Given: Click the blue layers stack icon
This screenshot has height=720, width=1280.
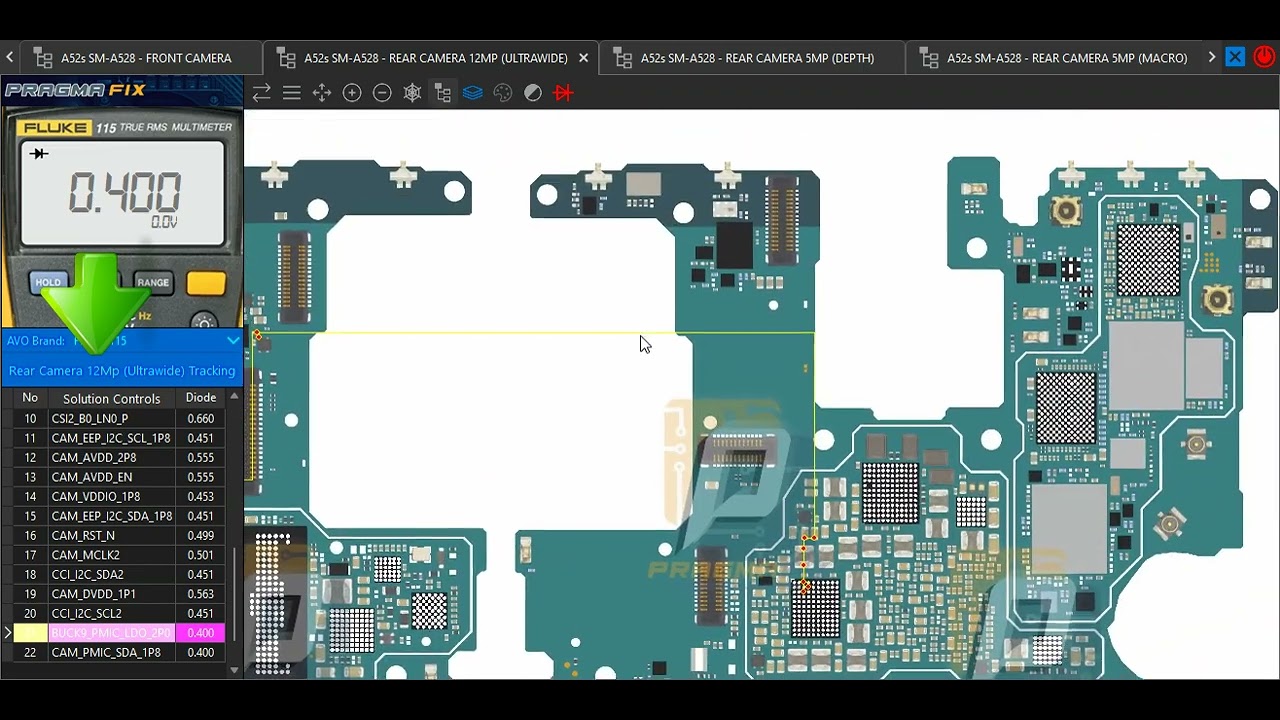Looking at the screenshot, I should pos(473,93).
